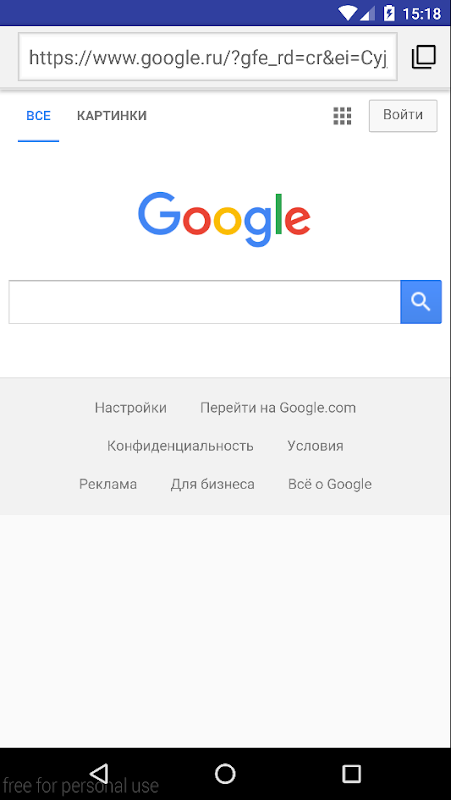Tap the Android recent apps square

(351, 773)
